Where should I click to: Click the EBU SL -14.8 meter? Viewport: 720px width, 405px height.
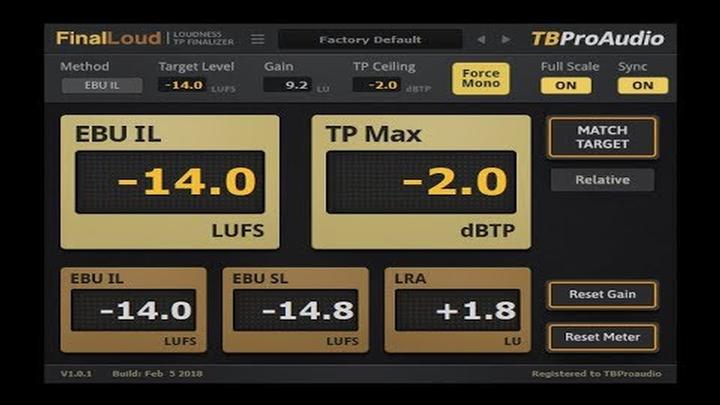tap(296, 310)
